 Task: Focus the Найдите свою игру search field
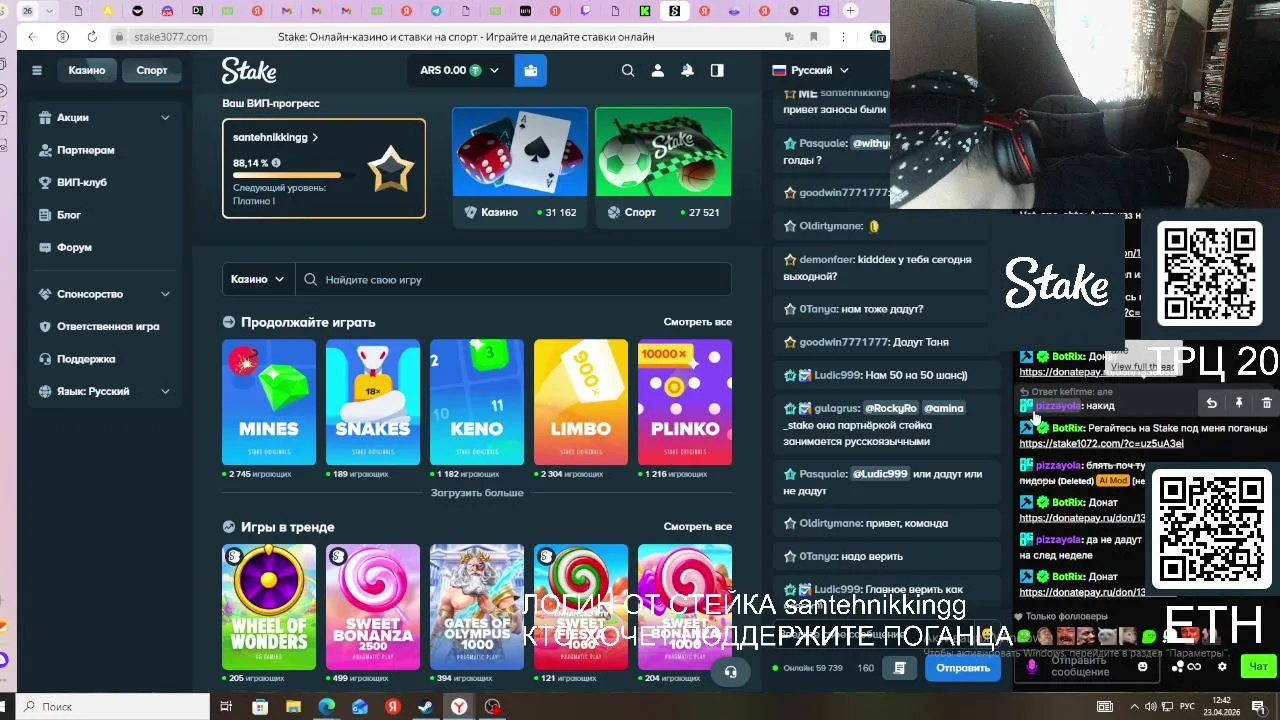[x=514, y=279]
